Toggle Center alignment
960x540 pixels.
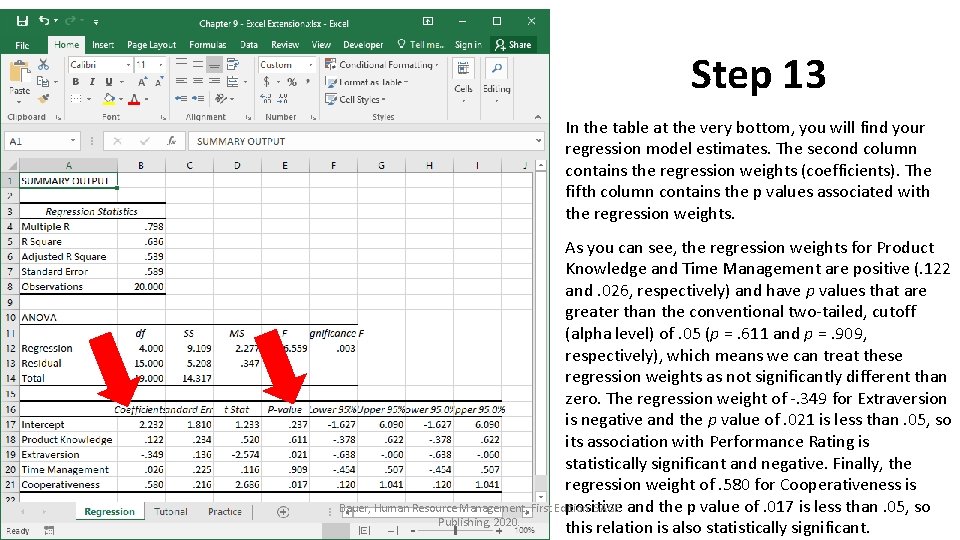[198, 81]
